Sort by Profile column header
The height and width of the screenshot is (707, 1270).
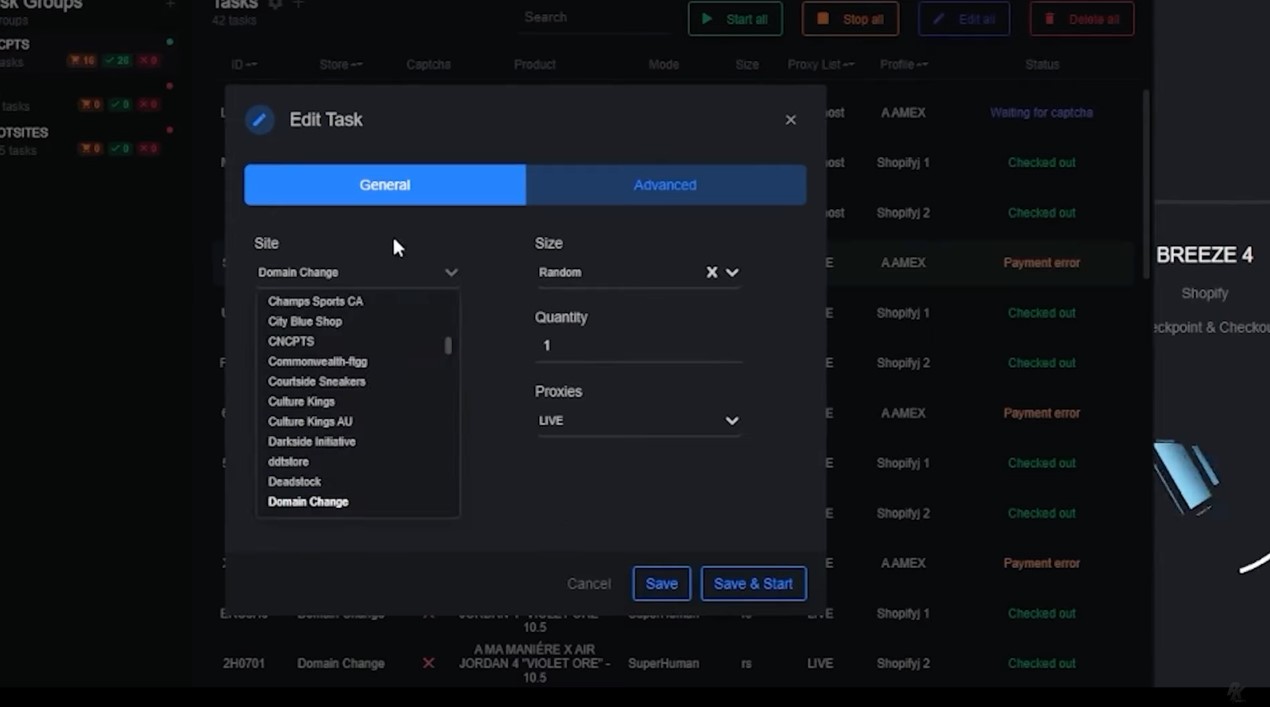904,64
